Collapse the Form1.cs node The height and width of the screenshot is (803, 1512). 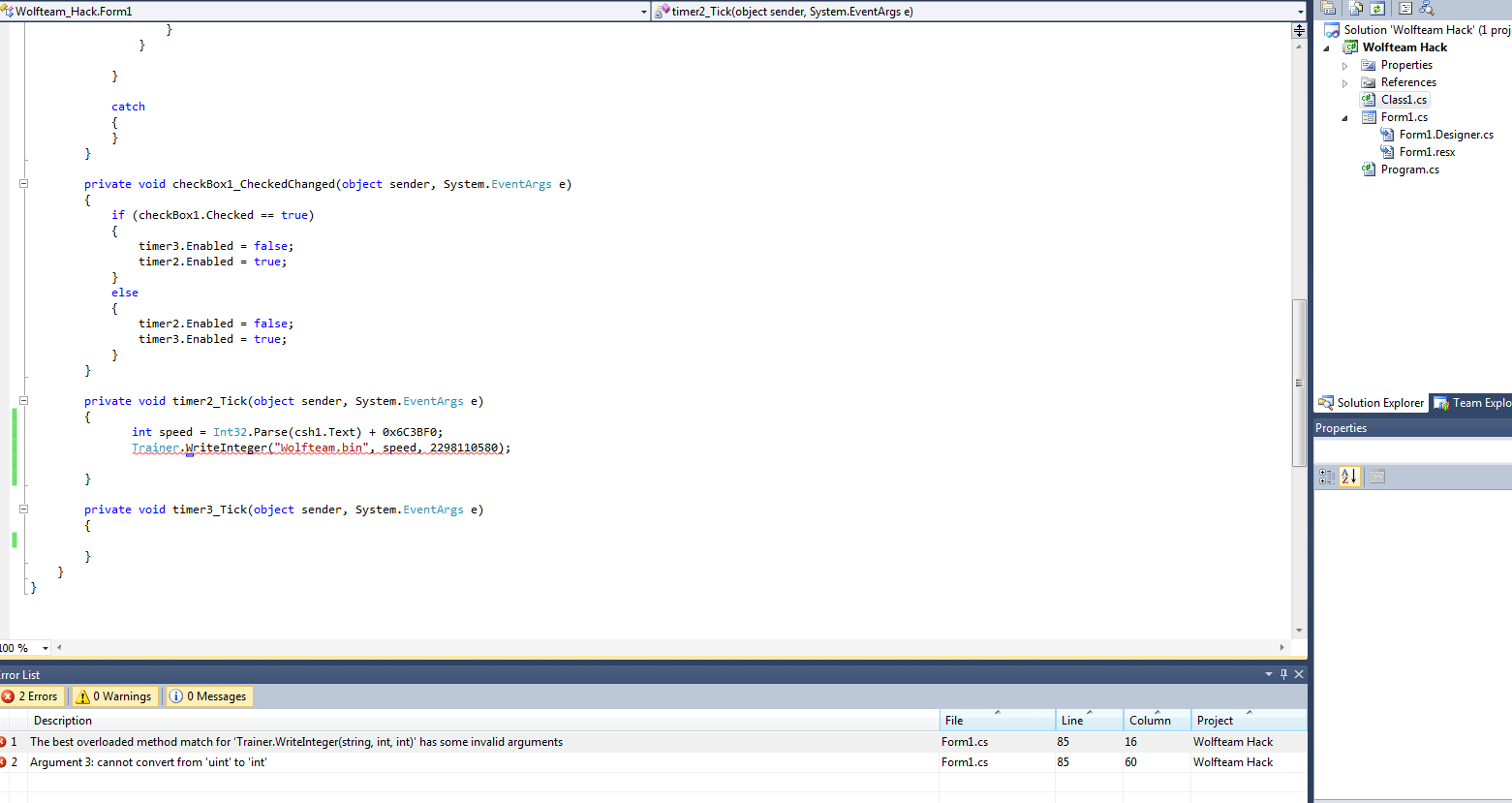pyautogui.click(x=1344, y=118)
